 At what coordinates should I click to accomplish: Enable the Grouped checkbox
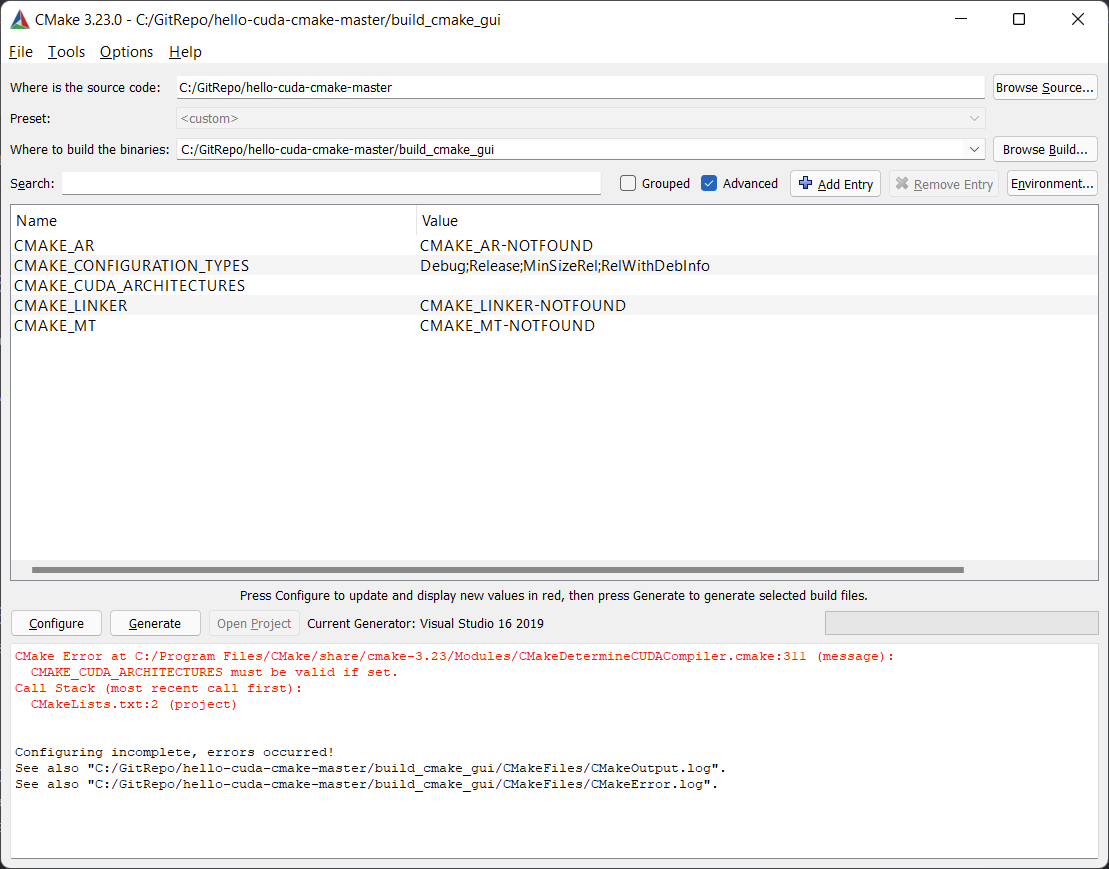[x=628, y=183]
